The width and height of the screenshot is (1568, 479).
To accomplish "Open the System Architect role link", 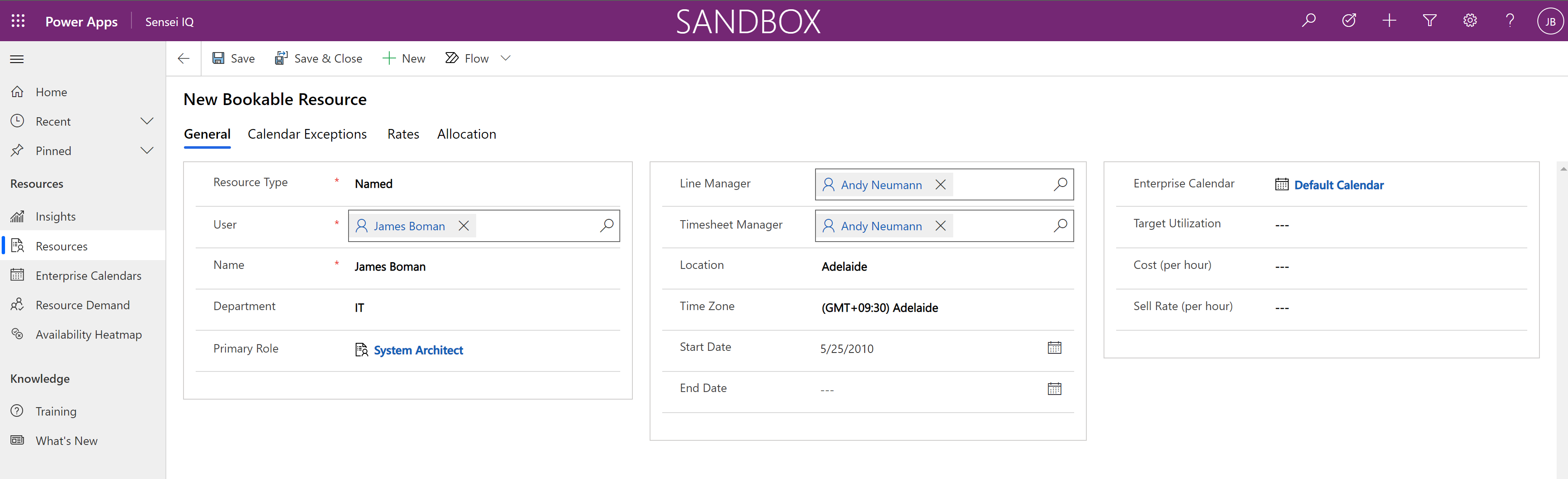I will [418, 350].
